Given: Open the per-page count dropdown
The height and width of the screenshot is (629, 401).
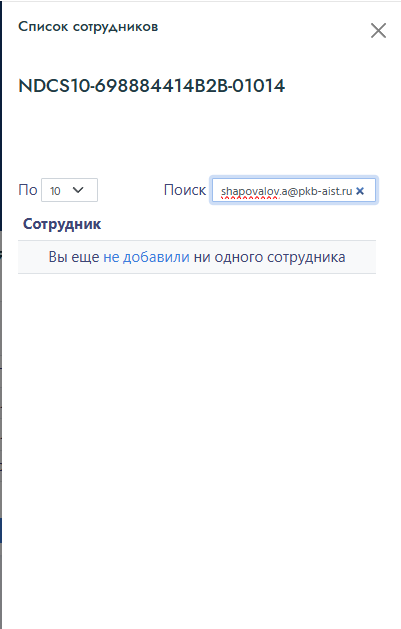Looking at the screenshot, I should pyautogui.click(x=69, y=190).
